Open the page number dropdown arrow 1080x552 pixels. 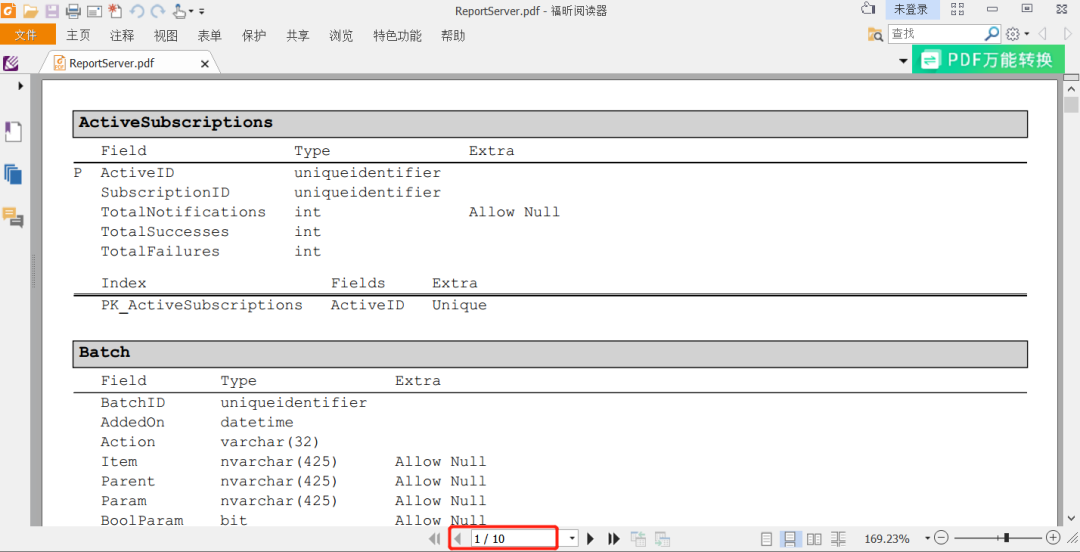click(x=571, y=538)
